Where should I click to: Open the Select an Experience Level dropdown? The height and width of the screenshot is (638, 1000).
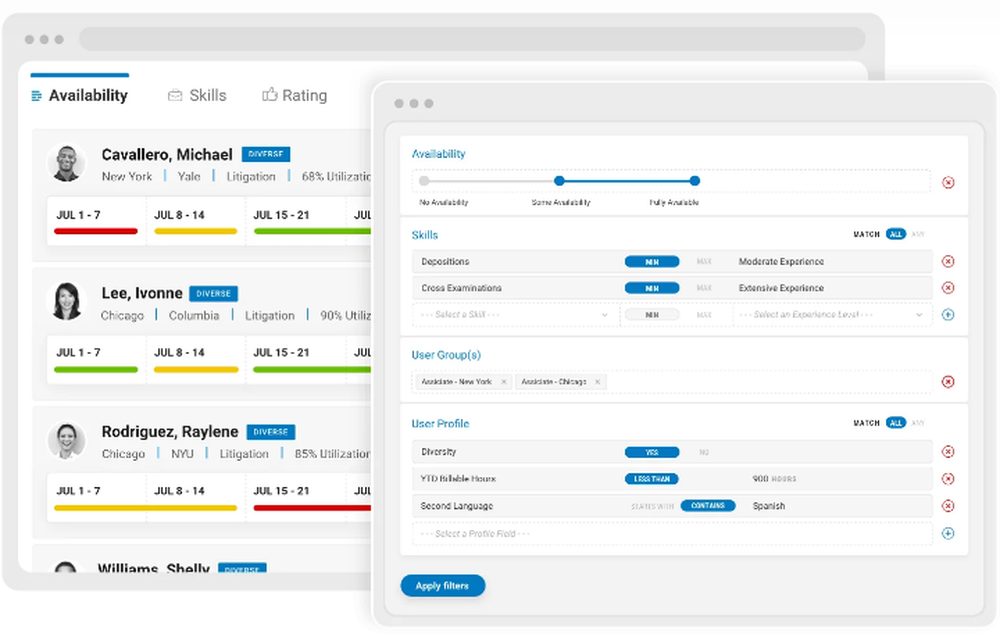tap(832, 315)
